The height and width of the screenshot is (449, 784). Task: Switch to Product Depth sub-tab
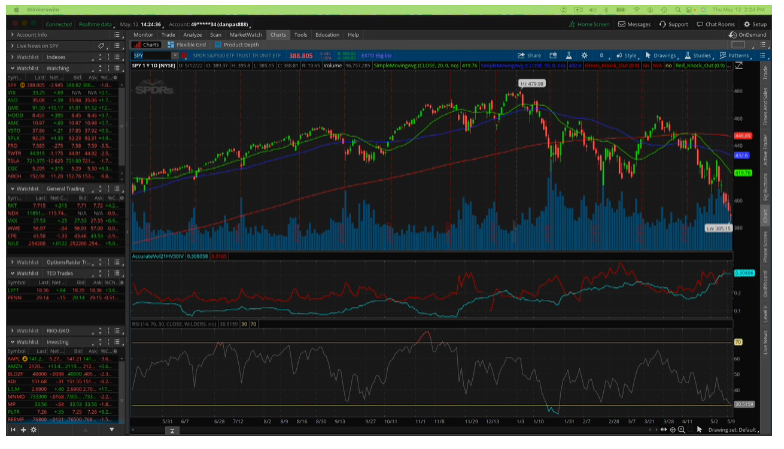[x=237, y=45]
